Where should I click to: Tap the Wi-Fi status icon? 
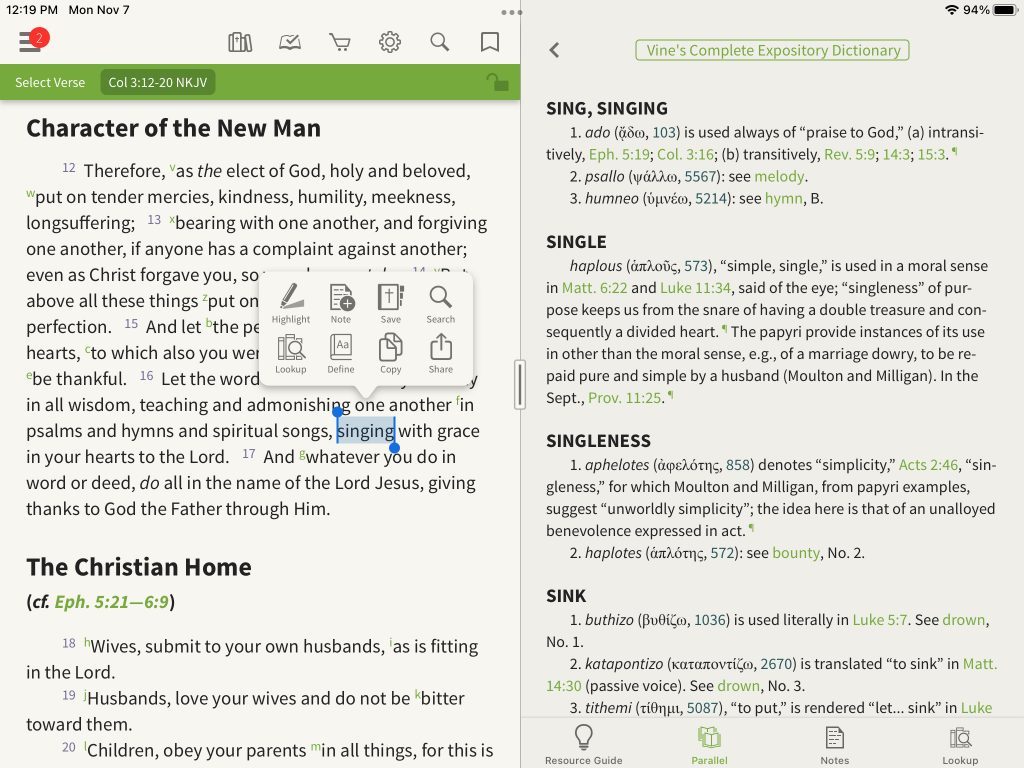tap(952, 10)
